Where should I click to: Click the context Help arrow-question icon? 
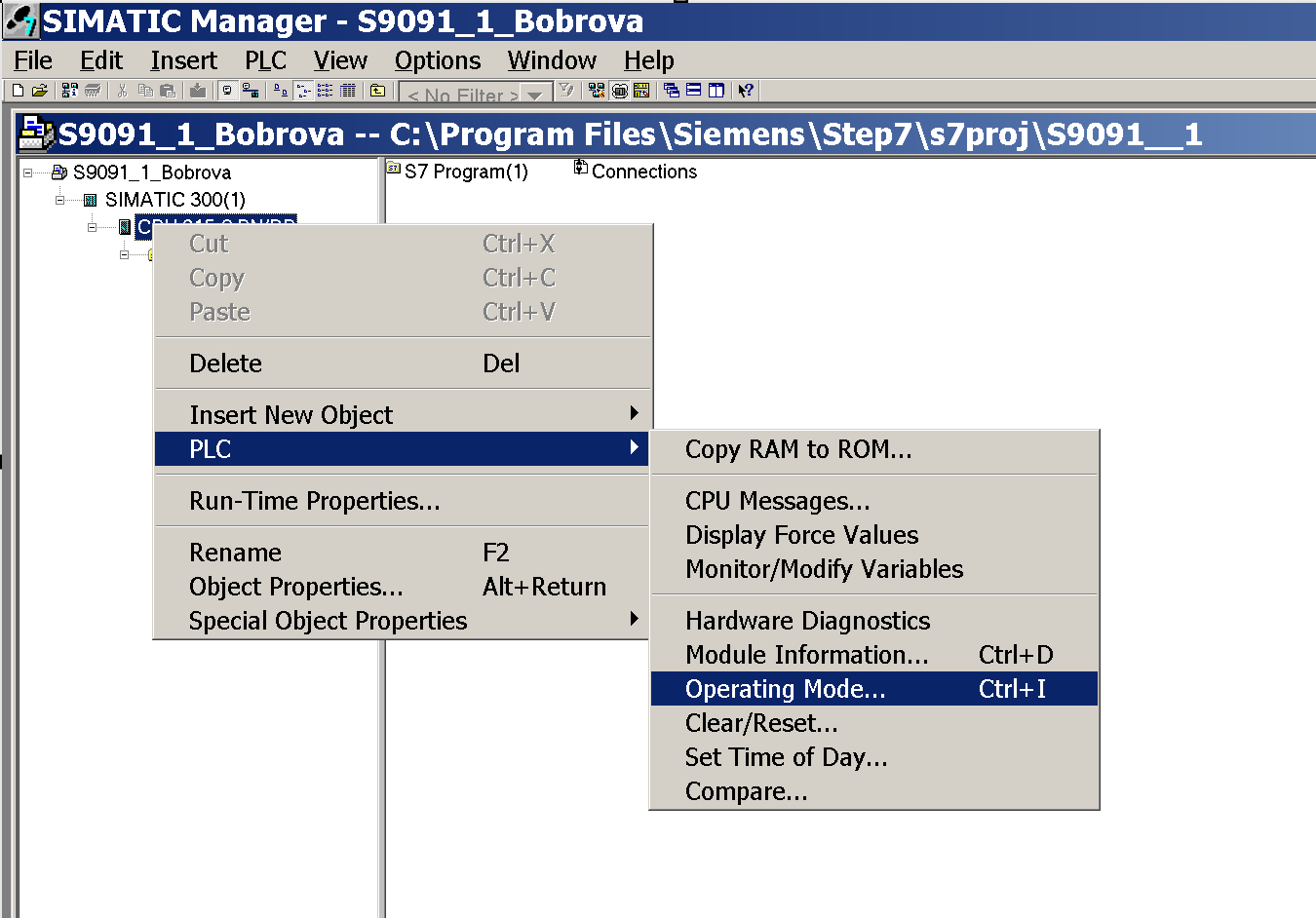pos(746,91)
